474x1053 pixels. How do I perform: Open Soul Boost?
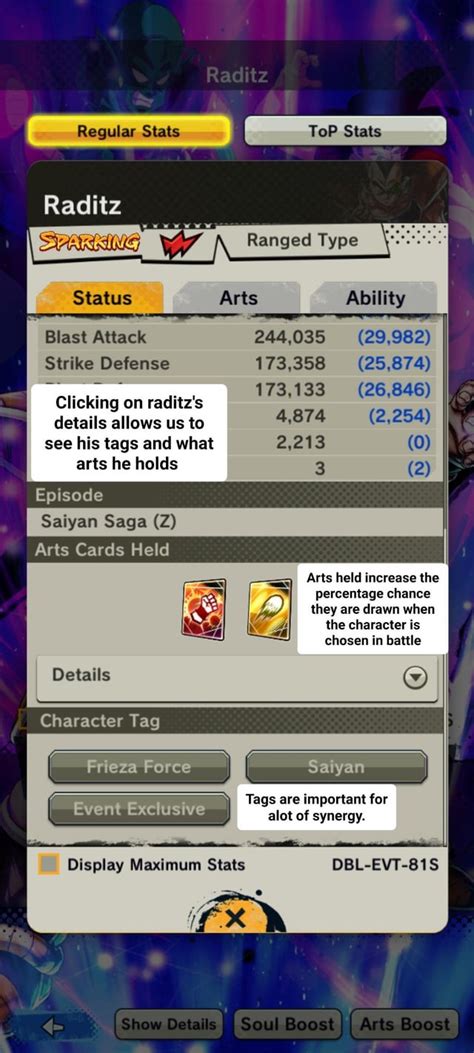(287, 1025)
